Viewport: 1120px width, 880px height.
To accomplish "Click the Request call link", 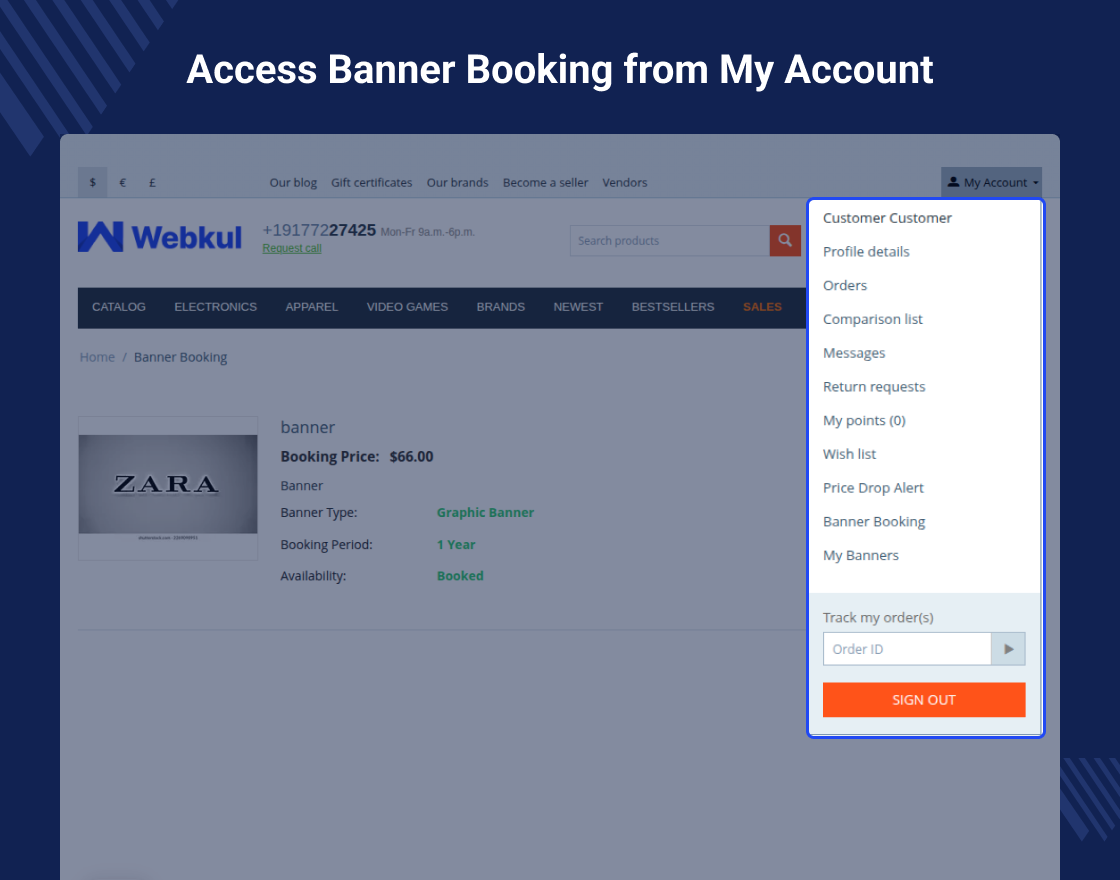I will click(292, 249).
